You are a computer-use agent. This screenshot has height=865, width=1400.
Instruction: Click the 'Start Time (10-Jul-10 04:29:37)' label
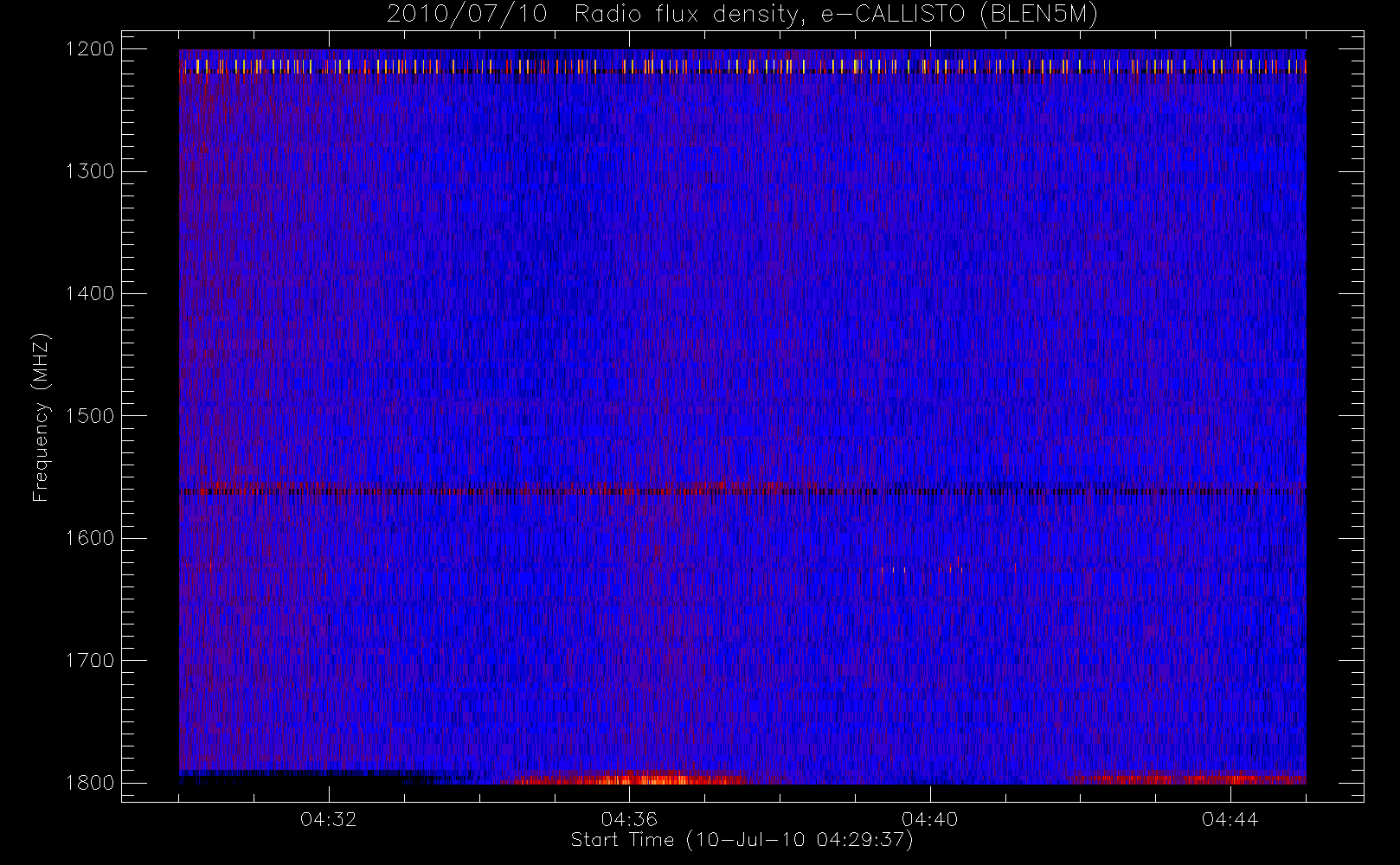tap(742, 840)
